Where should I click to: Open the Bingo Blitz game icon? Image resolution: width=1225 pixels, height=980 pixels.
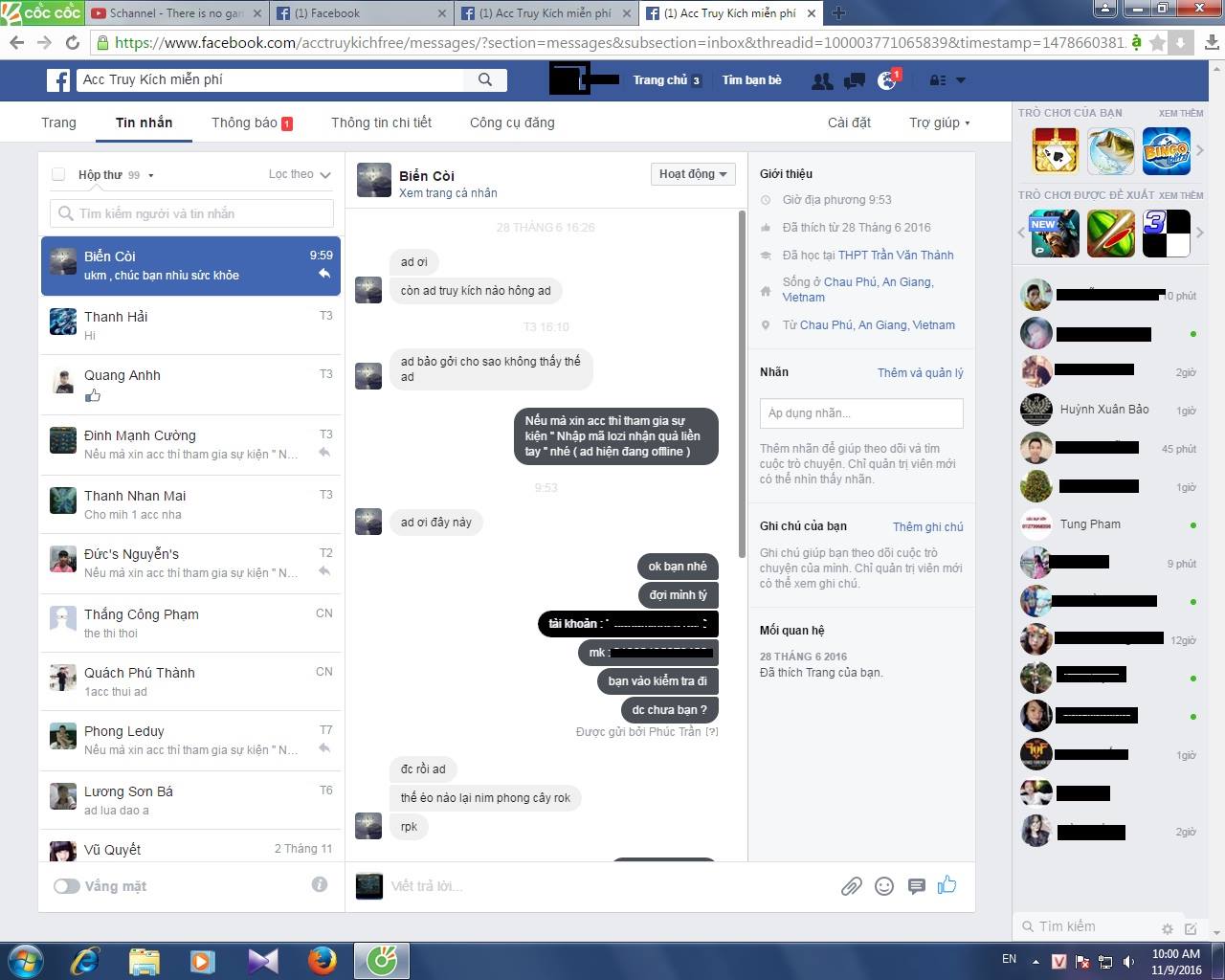1167,151
